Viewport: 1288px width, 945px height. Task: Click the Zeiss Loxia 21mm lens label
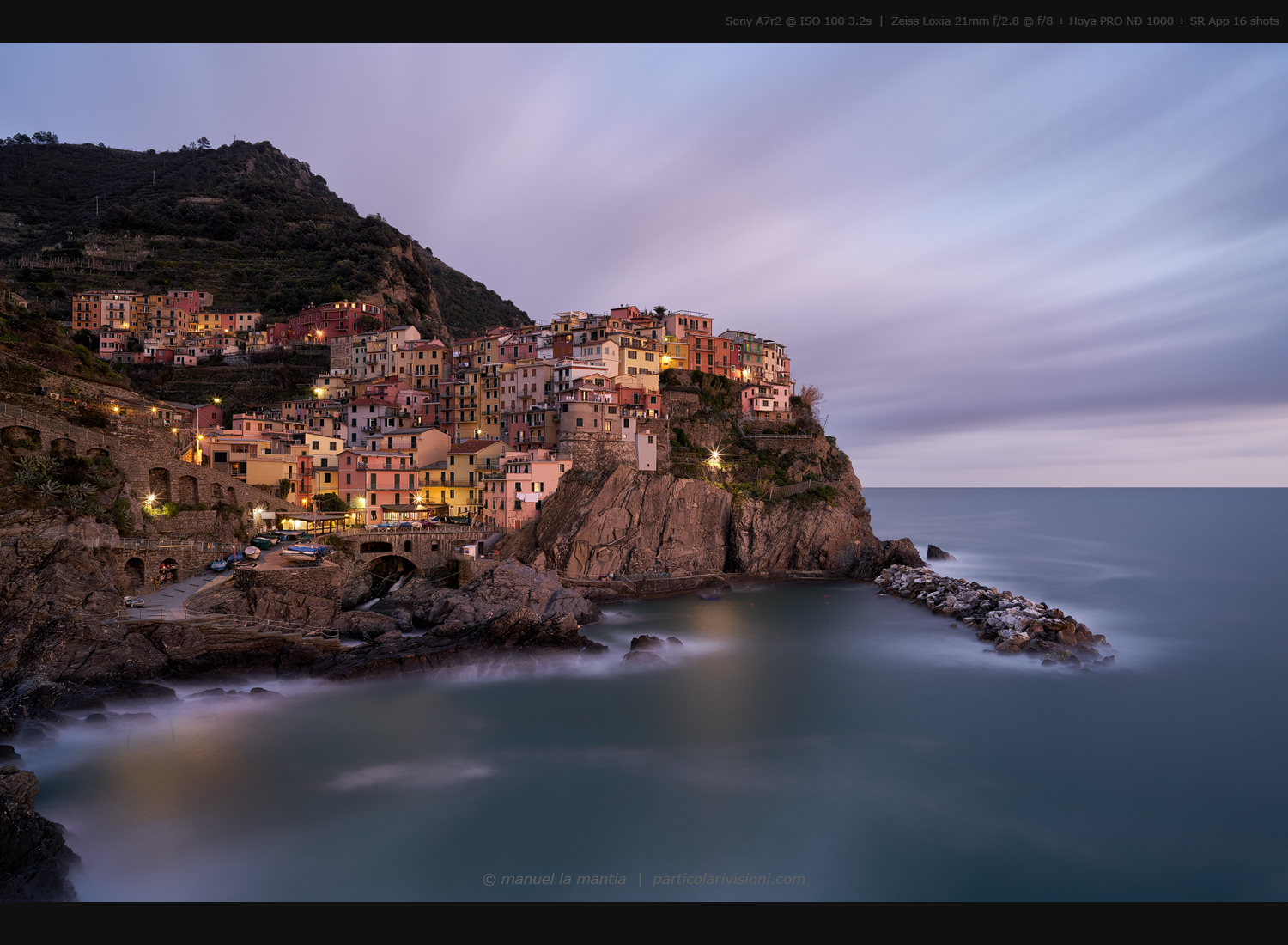[x=940, y=21]
